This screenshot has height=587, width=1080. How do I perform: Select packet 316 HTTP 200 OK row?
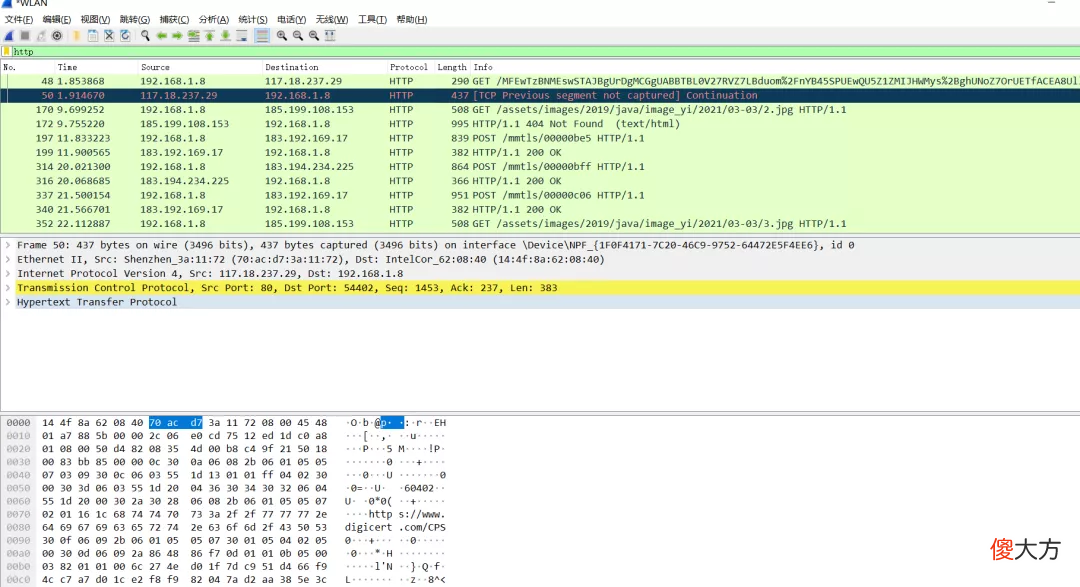tap(540, 181)
